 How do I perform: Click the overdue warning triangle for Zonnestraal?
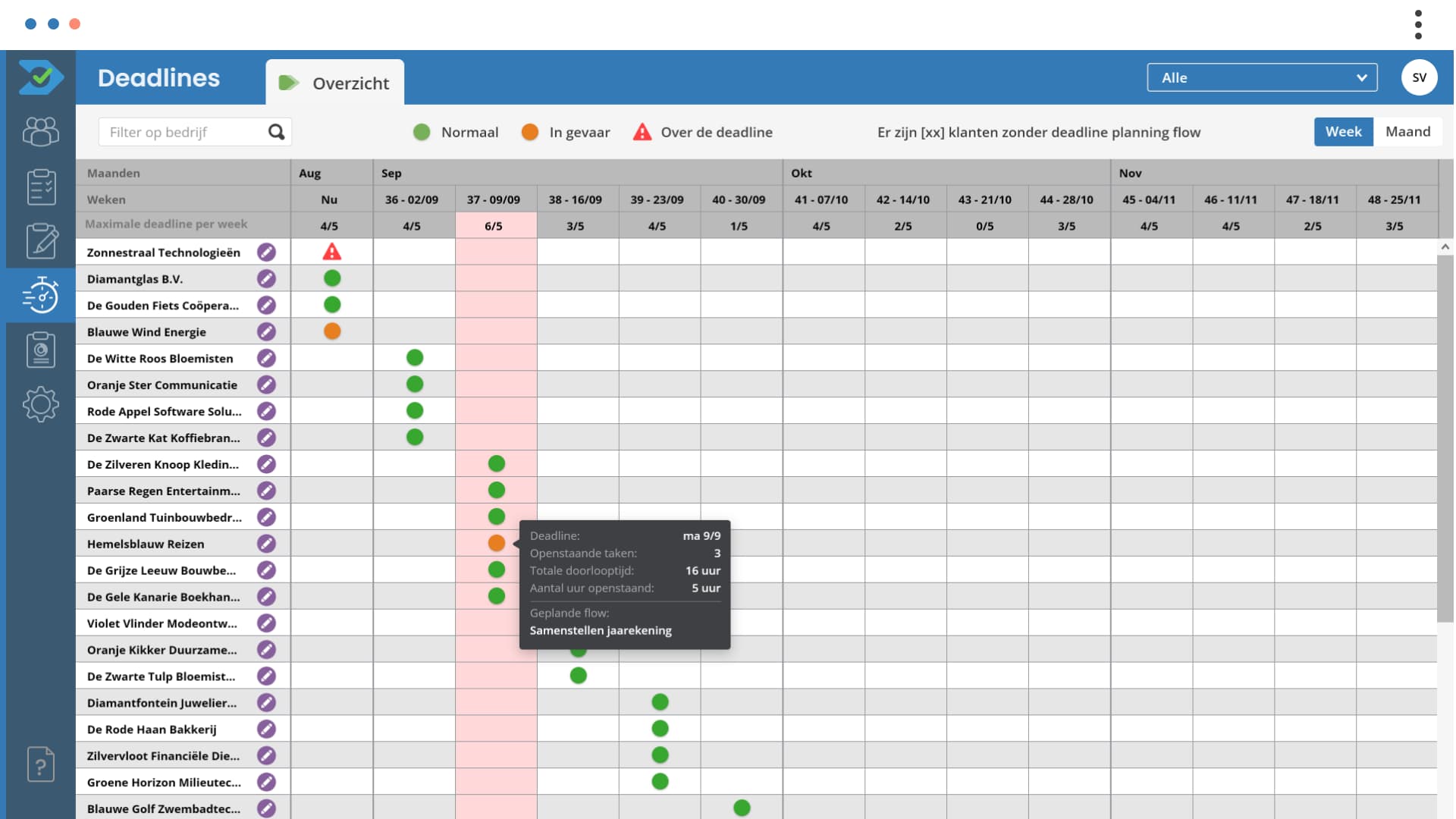pos(331,253)
